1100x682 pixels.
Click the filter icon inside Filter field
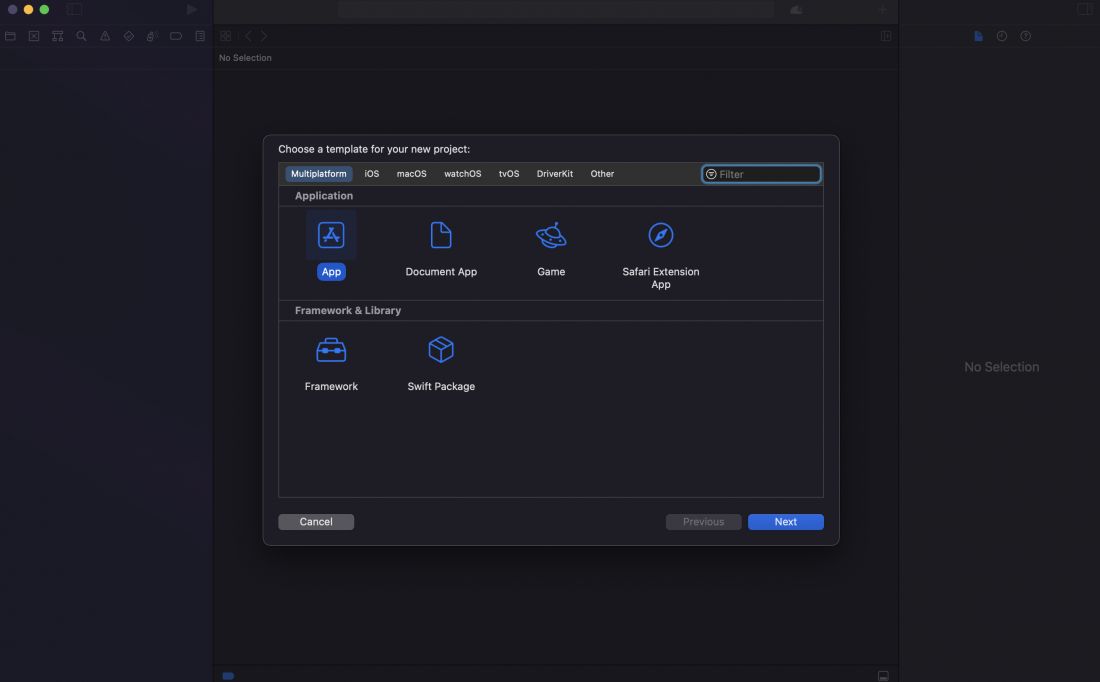coord(711,174)
